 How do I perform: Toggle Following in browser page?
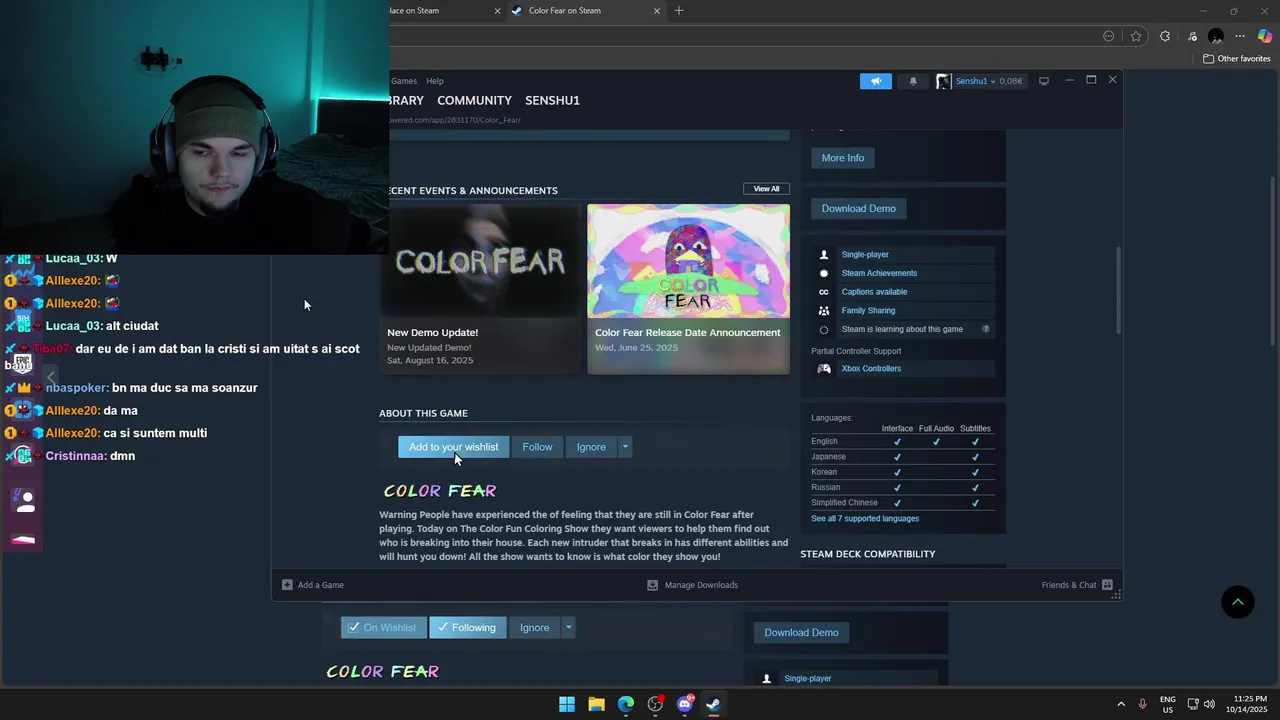click(467, 628)
